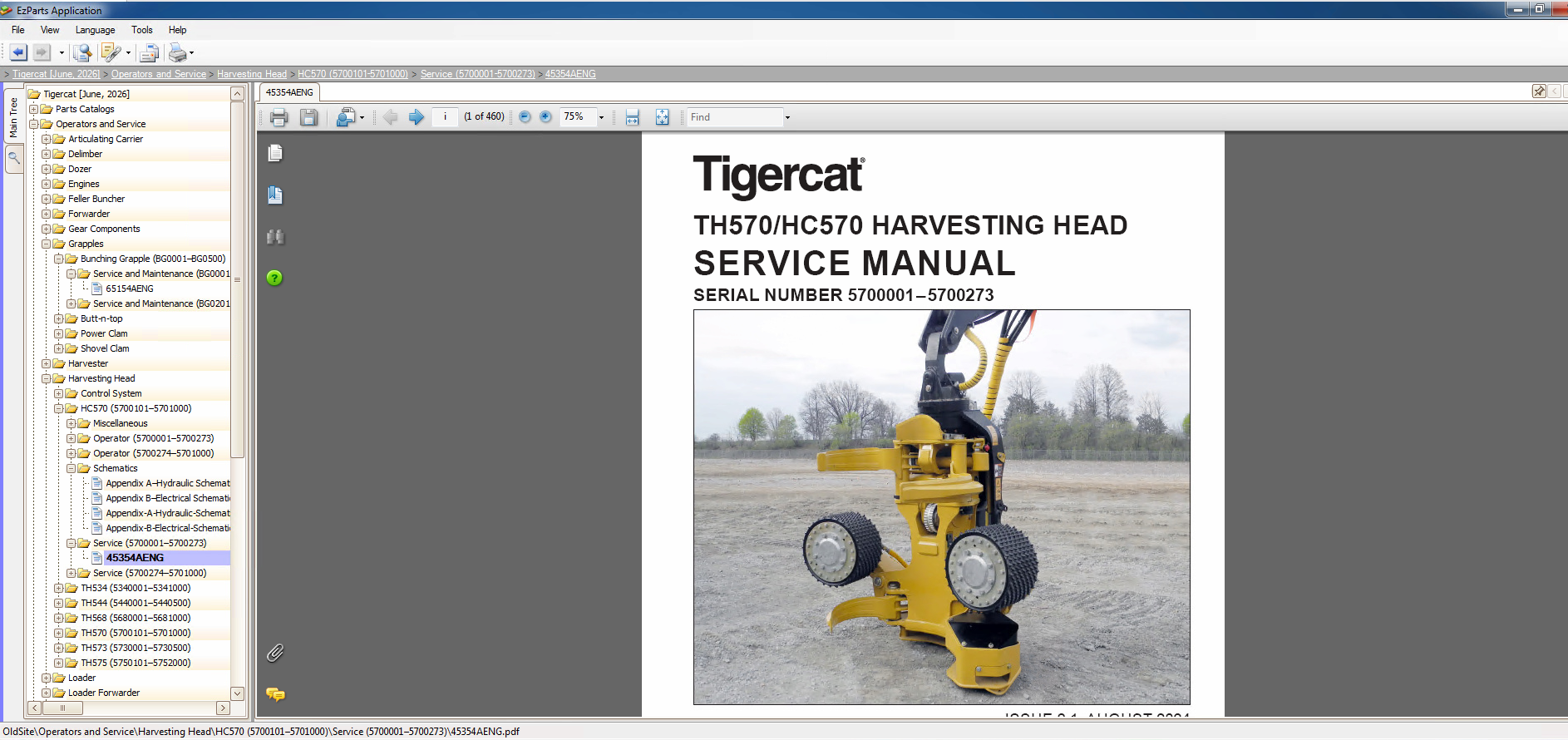
Task: Click the green help question mark icon
Action: pos(274,278)
